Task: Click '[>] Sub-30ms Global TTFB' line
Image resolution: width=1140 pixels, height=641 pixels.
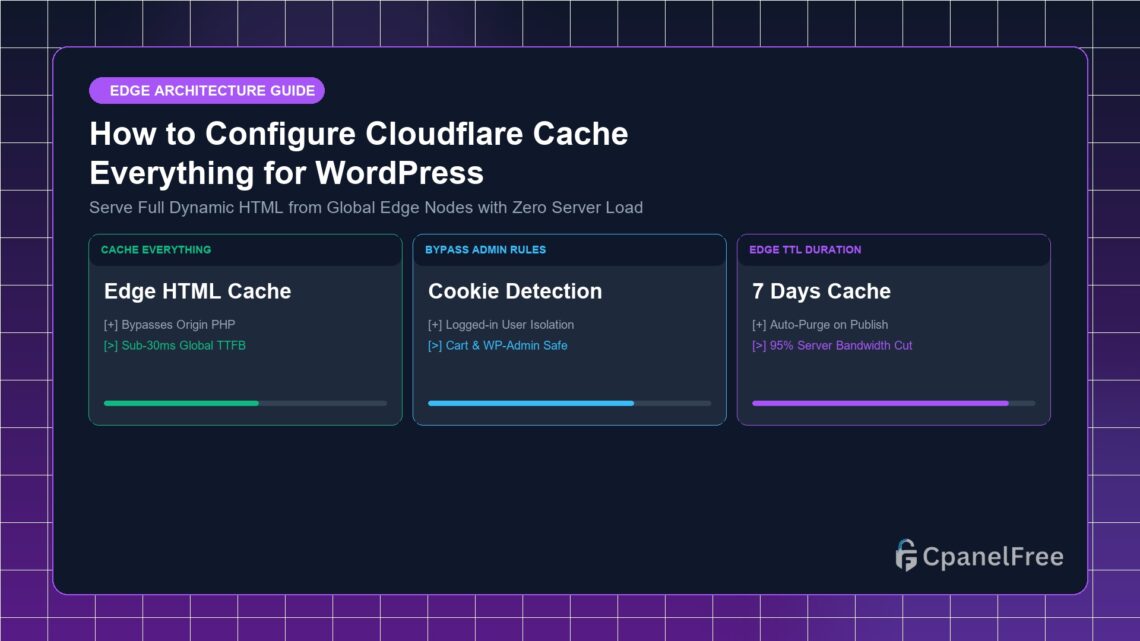Action: click(x=174, y=346)
